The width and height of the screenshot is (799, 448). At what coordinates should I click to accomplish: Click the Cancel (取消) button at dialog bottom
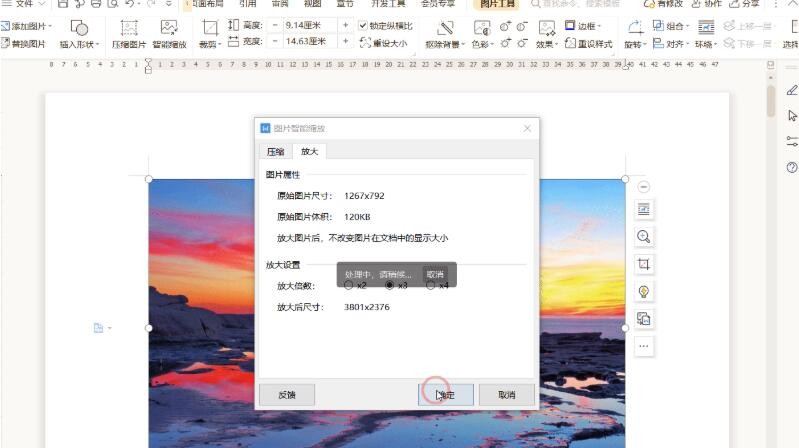507,395
